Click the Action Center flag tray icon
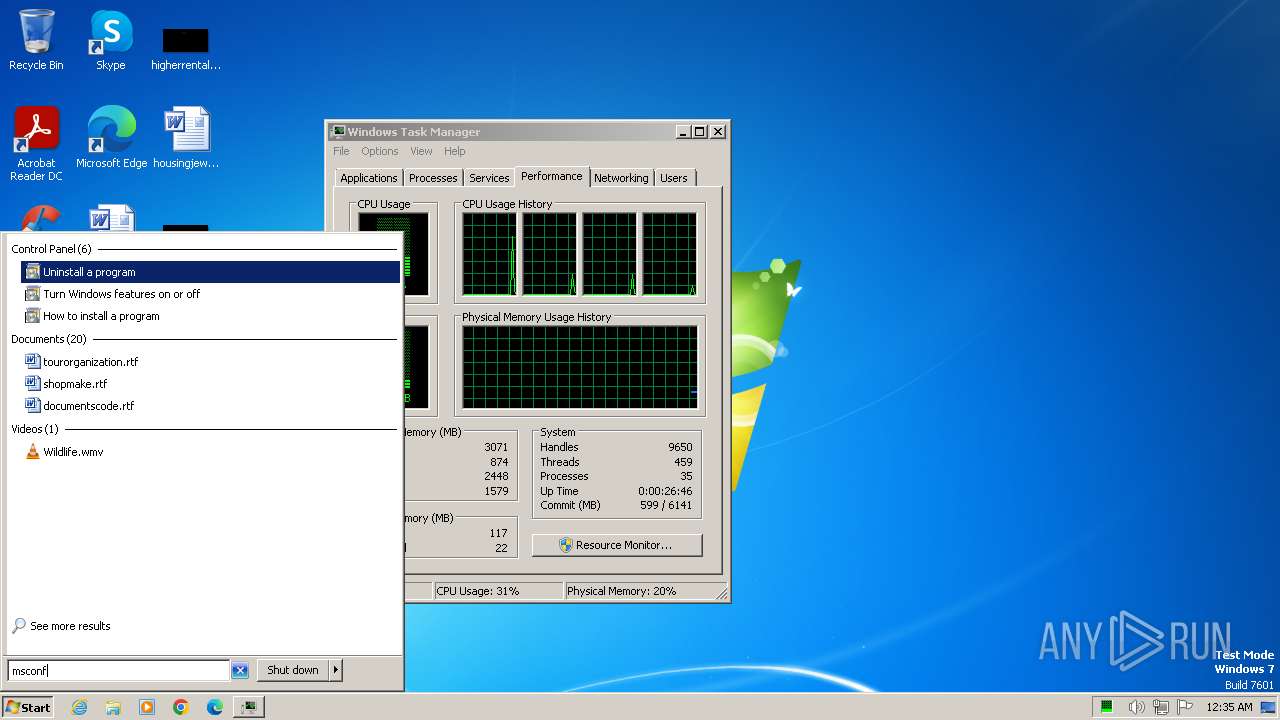This screenshot has height=720, width=1280. tap(1184, 707)
